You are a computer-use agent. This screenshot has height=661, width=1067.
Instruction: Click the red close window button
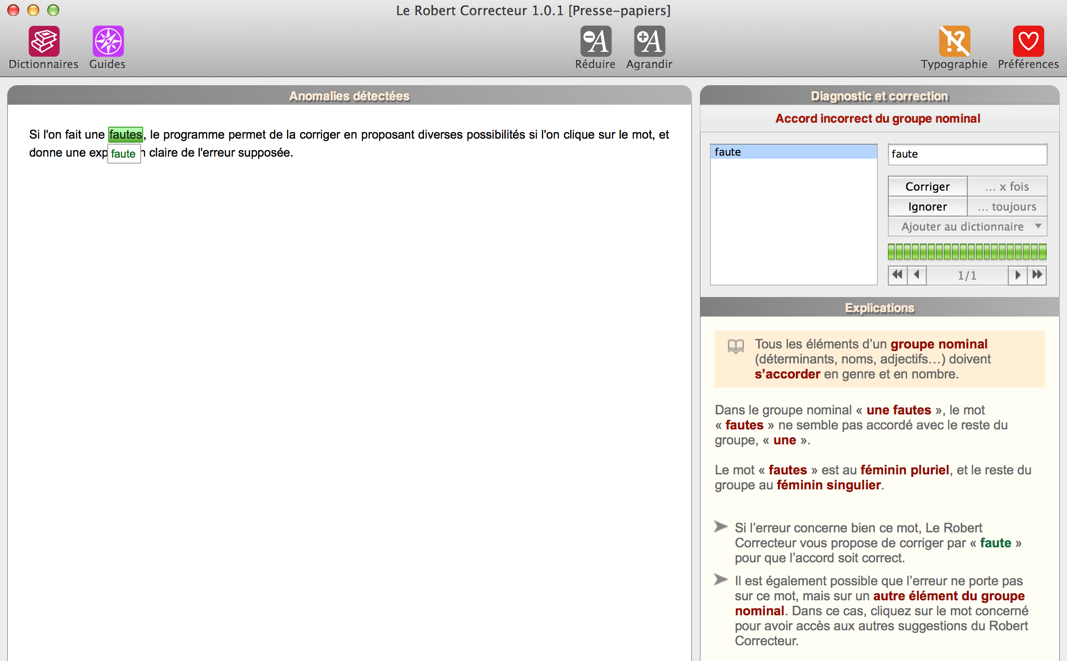click(13, 10)
